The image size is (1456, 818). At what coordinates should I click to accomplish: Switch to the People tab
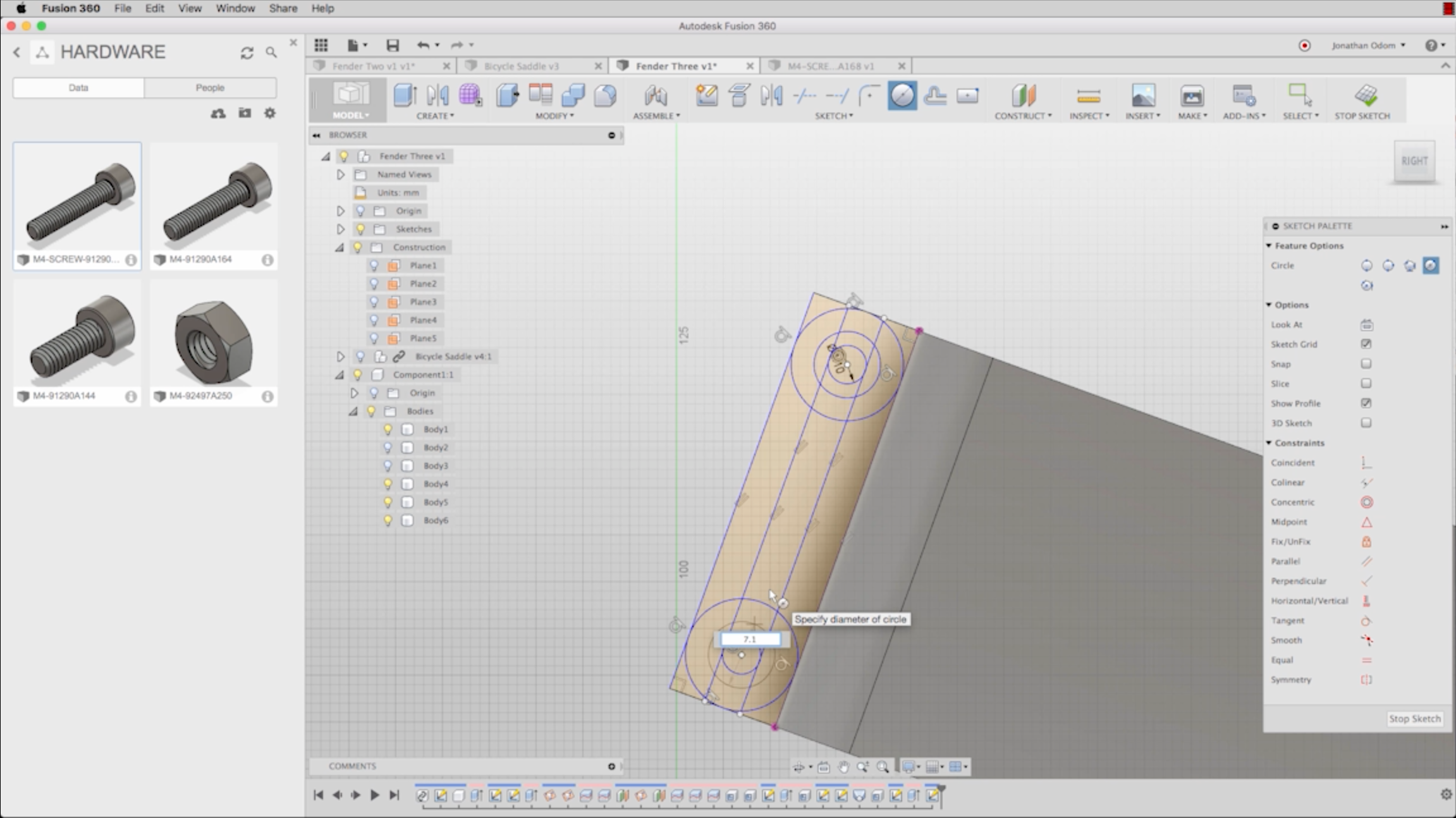[x=209, y=88]
